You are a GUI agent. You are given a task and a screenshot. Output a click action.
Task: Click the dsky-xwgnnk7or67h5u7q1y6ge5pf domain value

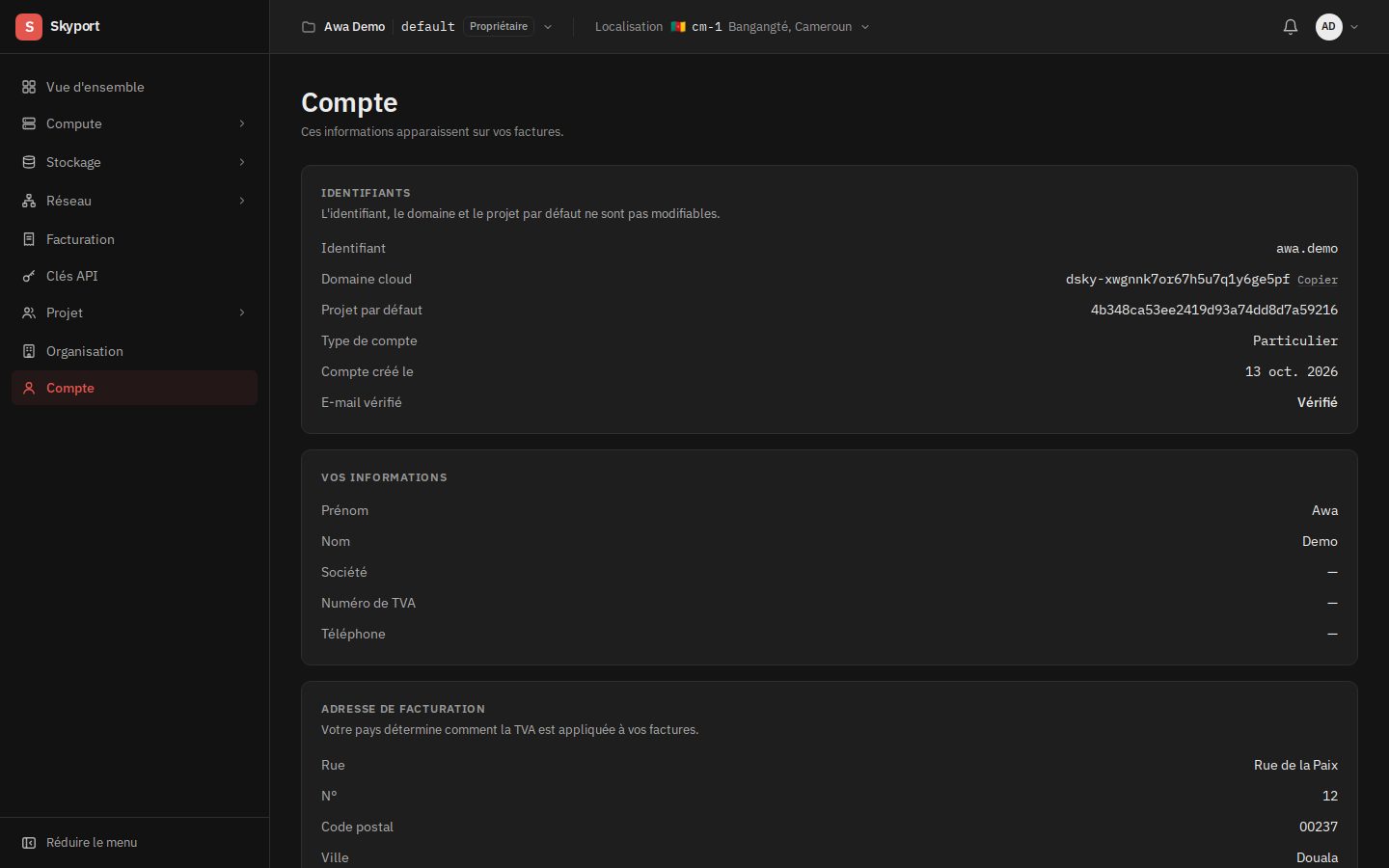tap(1178, 280)
